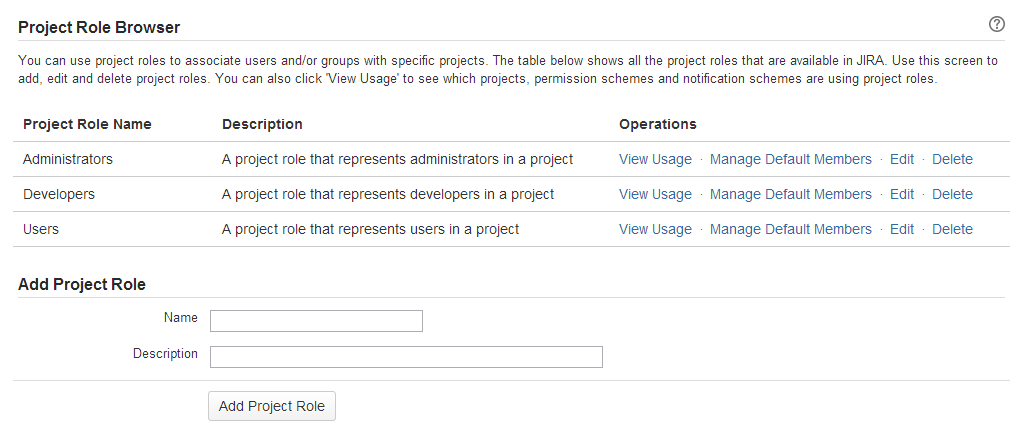Manage Default Members for Administrators role

pyautogui.click(x=790, y=159)
